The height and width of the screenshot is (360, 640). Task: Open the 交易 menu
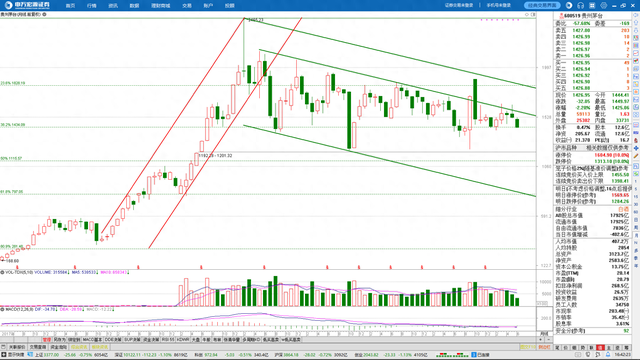click(x=187, y=6)
